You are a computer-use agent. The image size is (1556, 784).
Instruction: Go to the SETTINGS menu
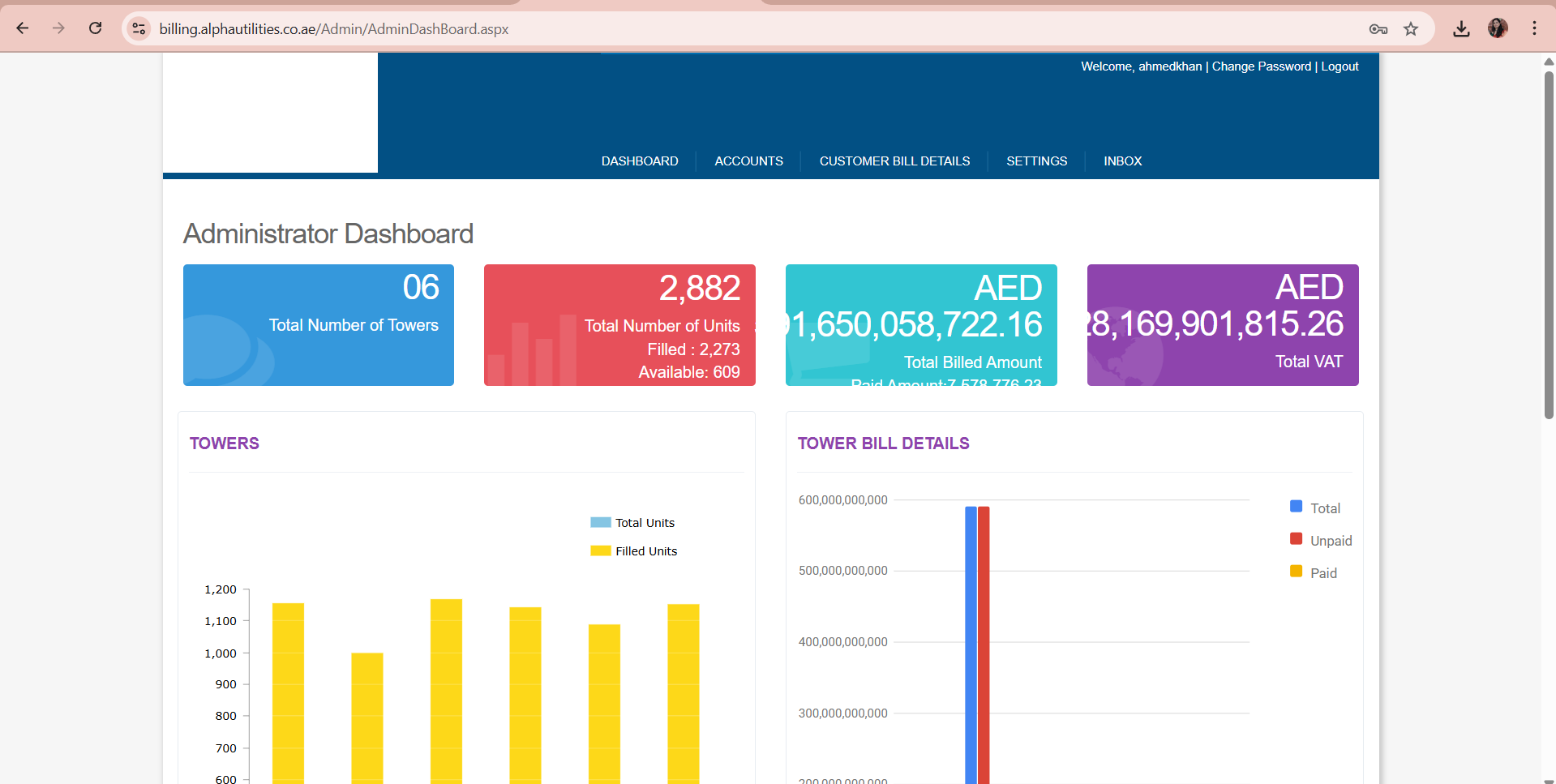tap(1036, 161)
